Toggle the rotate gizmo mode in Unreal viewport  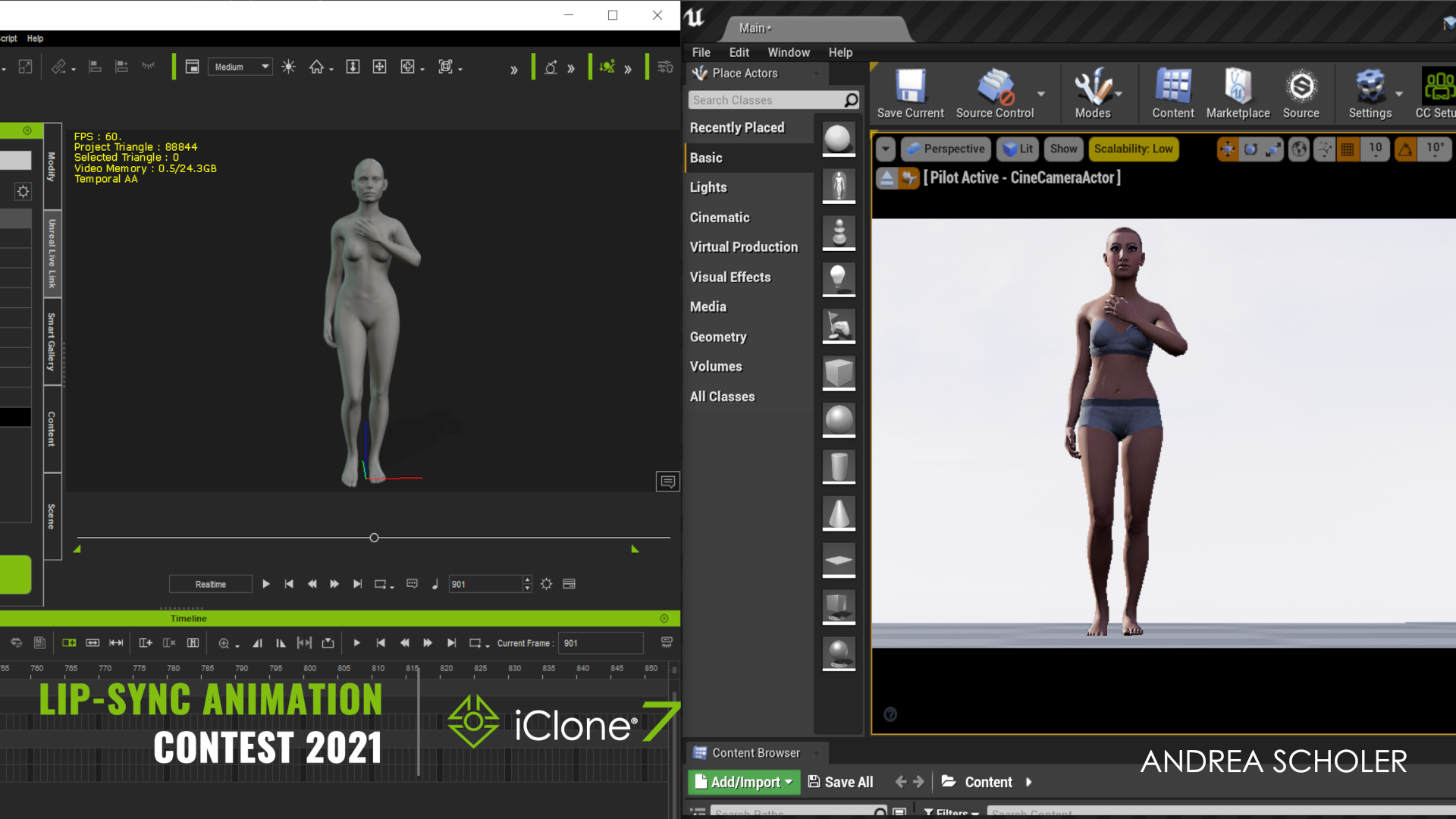[x=1250, y=149]
